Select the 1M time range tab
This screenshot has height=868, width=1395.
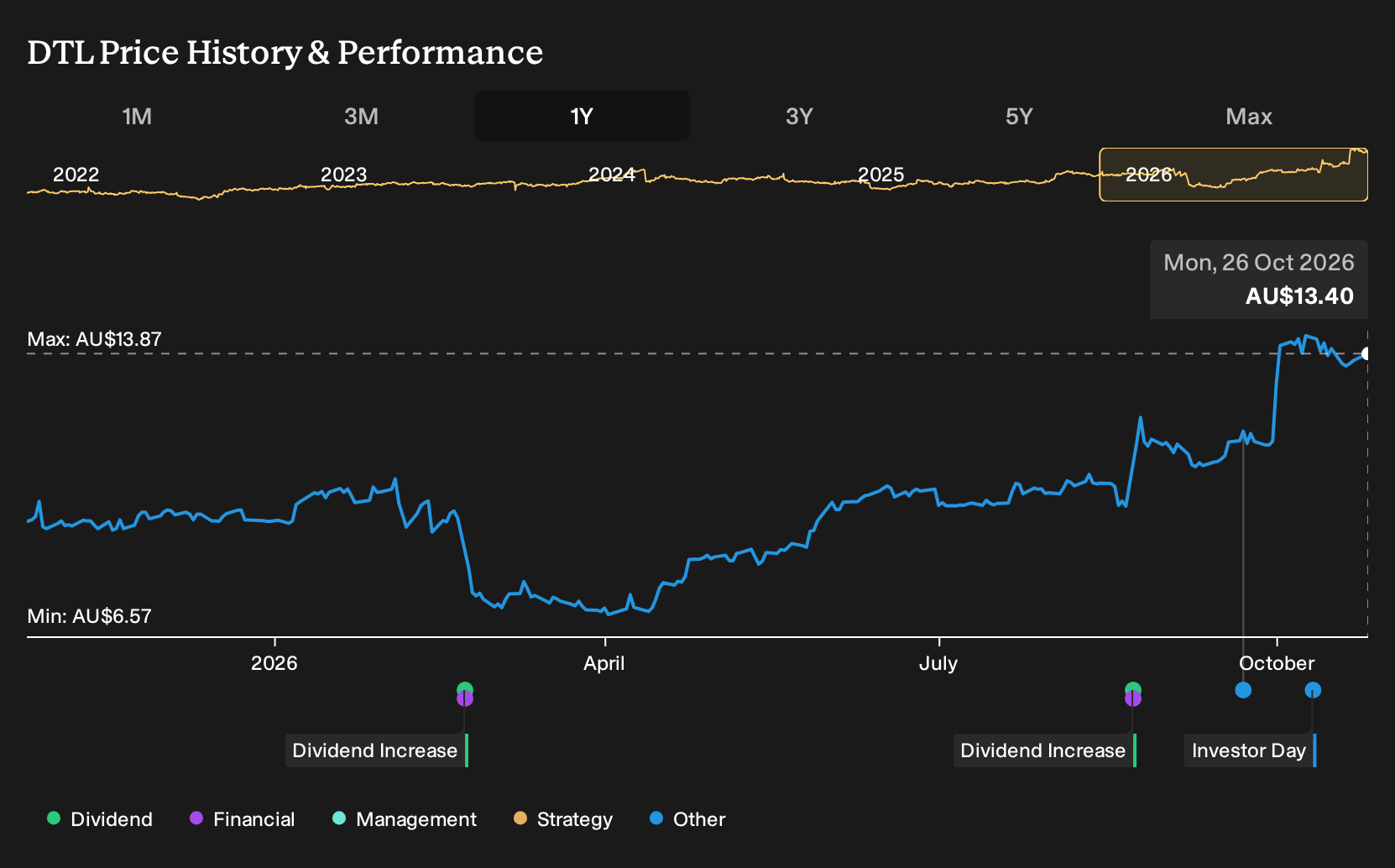[137, 116]
